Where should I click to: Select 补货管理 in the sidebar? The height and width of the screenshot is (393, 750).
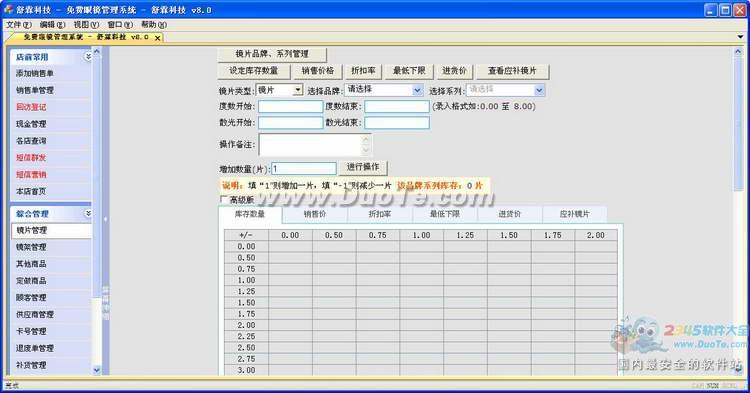tap(31, 365)
